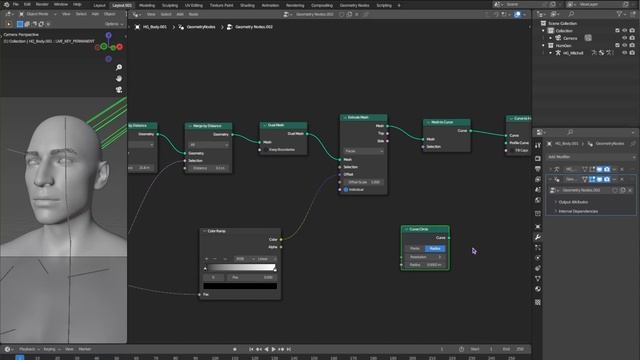
Task: Click the play animation button
Action: click(x=273, y=349)
